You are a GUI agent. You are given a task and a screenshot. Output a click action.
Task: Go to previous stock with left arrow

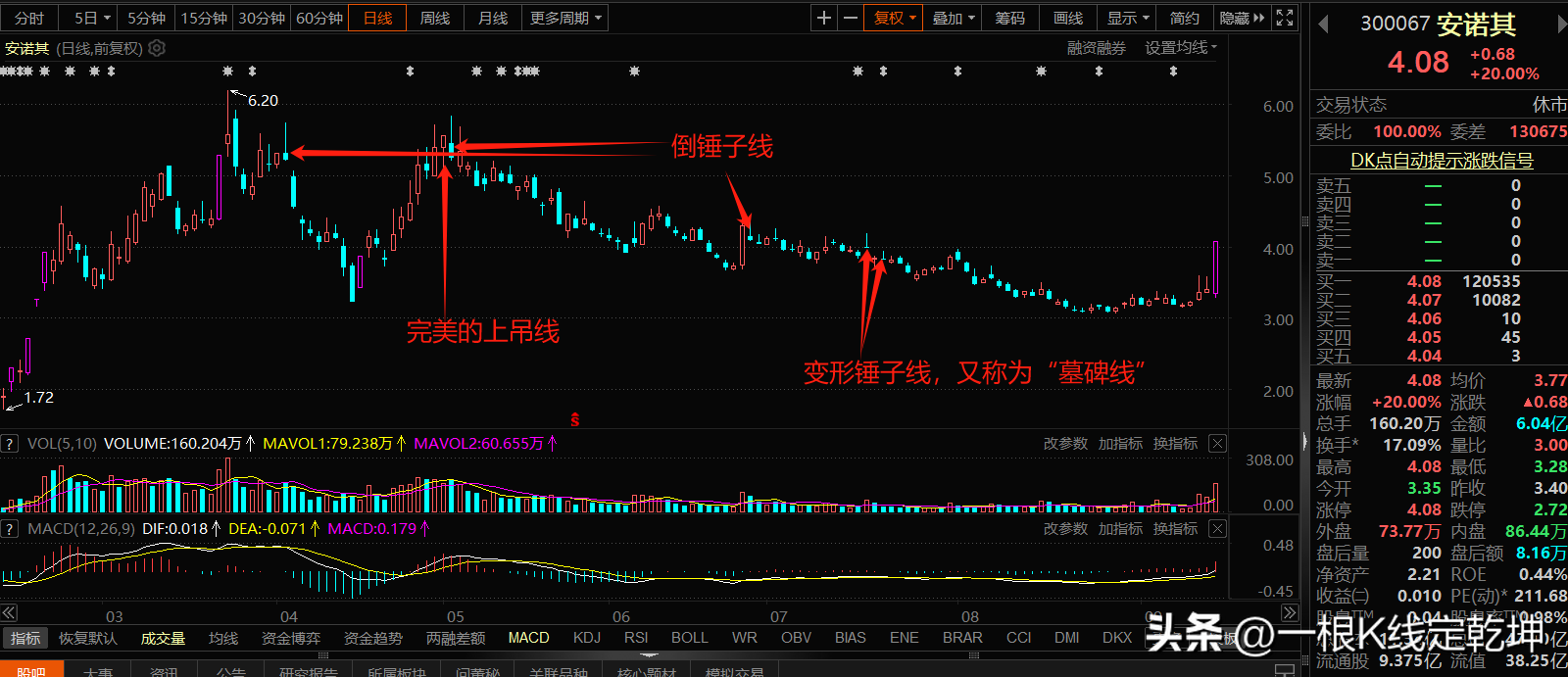pos(1323,24)
